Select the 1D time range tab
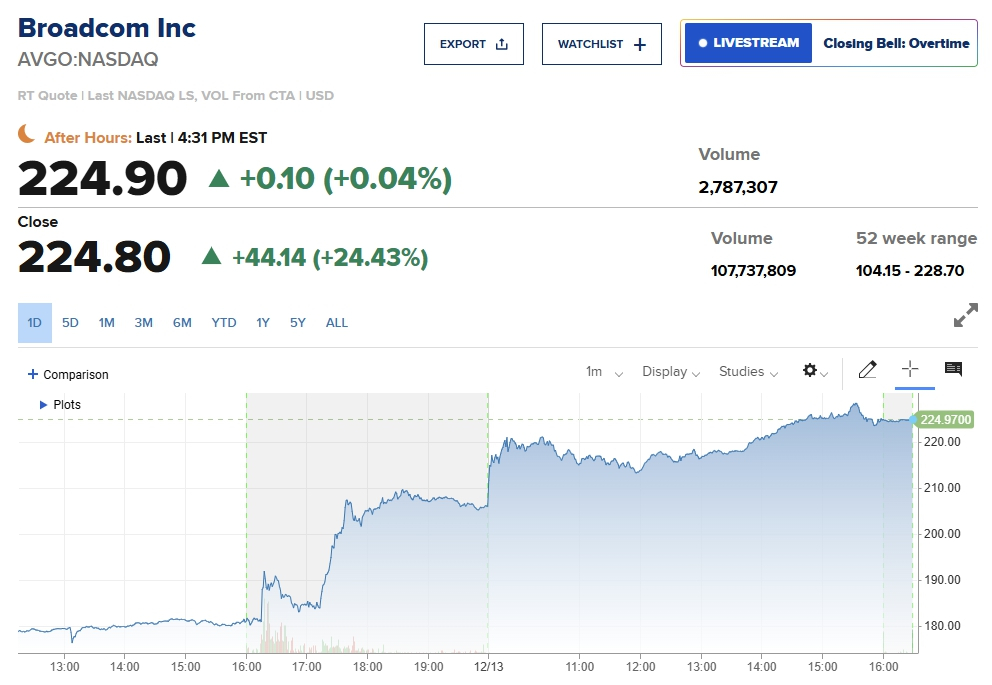This screenshot has width=992, height=685. coord(34,323)
